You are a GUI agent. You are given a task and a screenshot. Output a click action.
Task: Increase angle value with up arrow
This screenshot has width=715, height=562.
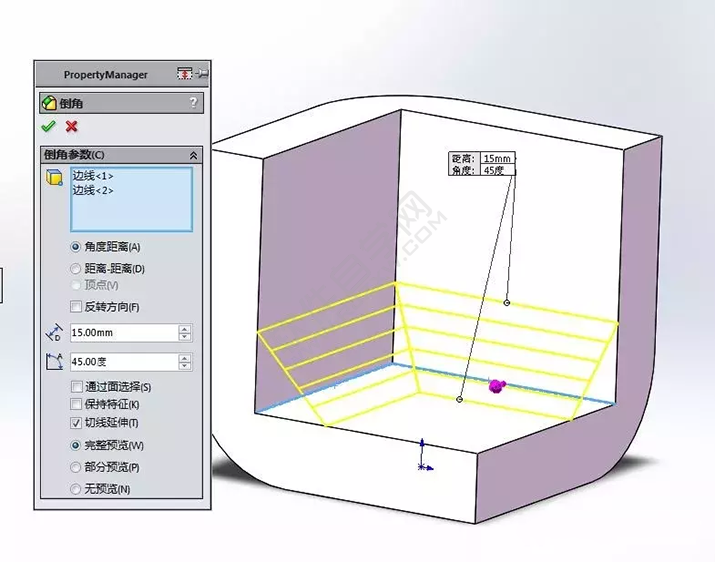point(185,358)
